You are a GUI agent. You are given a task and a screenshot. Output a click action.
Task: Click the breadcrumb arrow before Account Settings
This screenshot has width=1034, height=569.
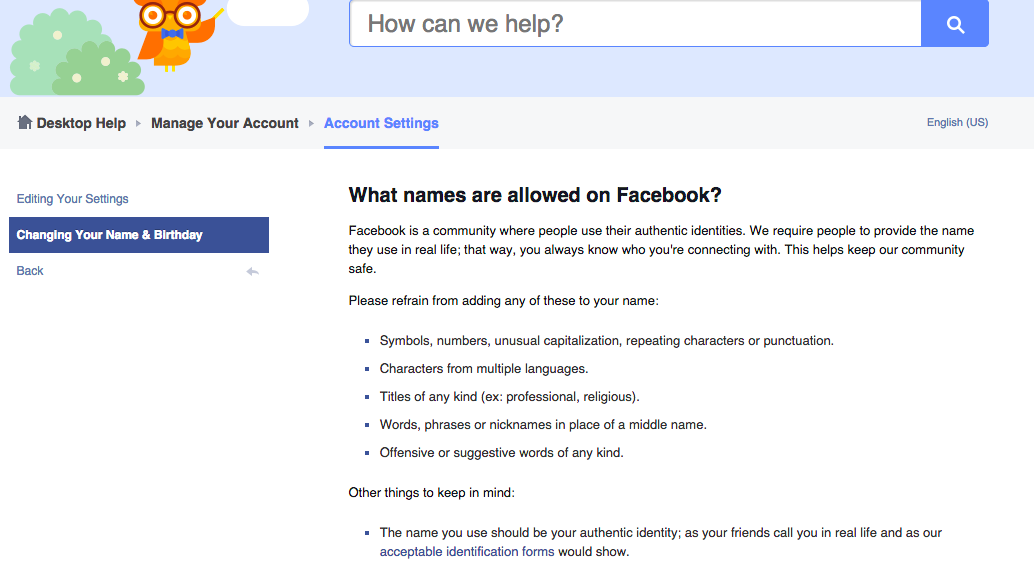pyautogui.click(x=312, y=124)
